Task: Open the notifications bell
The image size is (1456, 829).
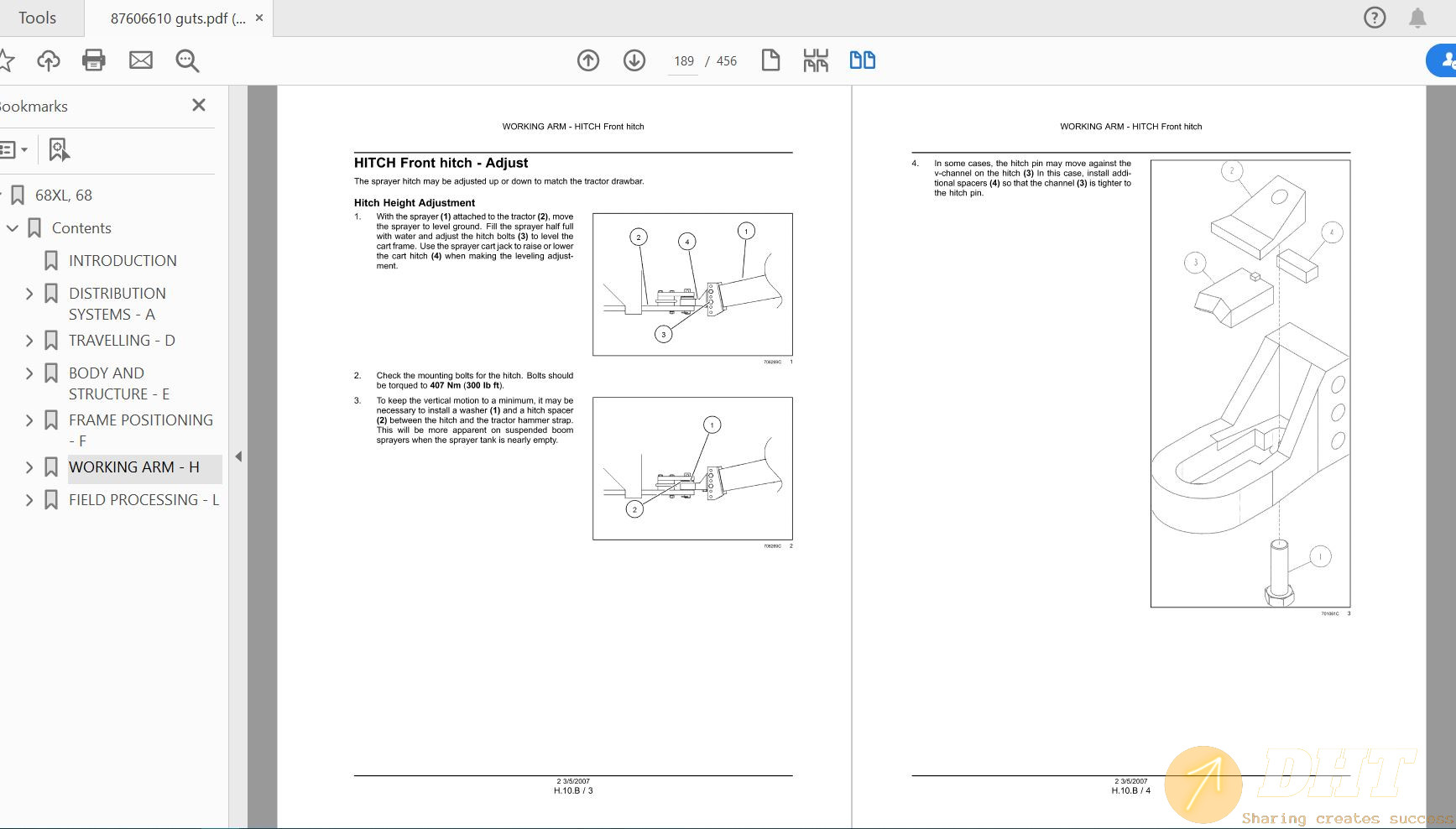Action: pyautogui.click(x=1417, y=18)
